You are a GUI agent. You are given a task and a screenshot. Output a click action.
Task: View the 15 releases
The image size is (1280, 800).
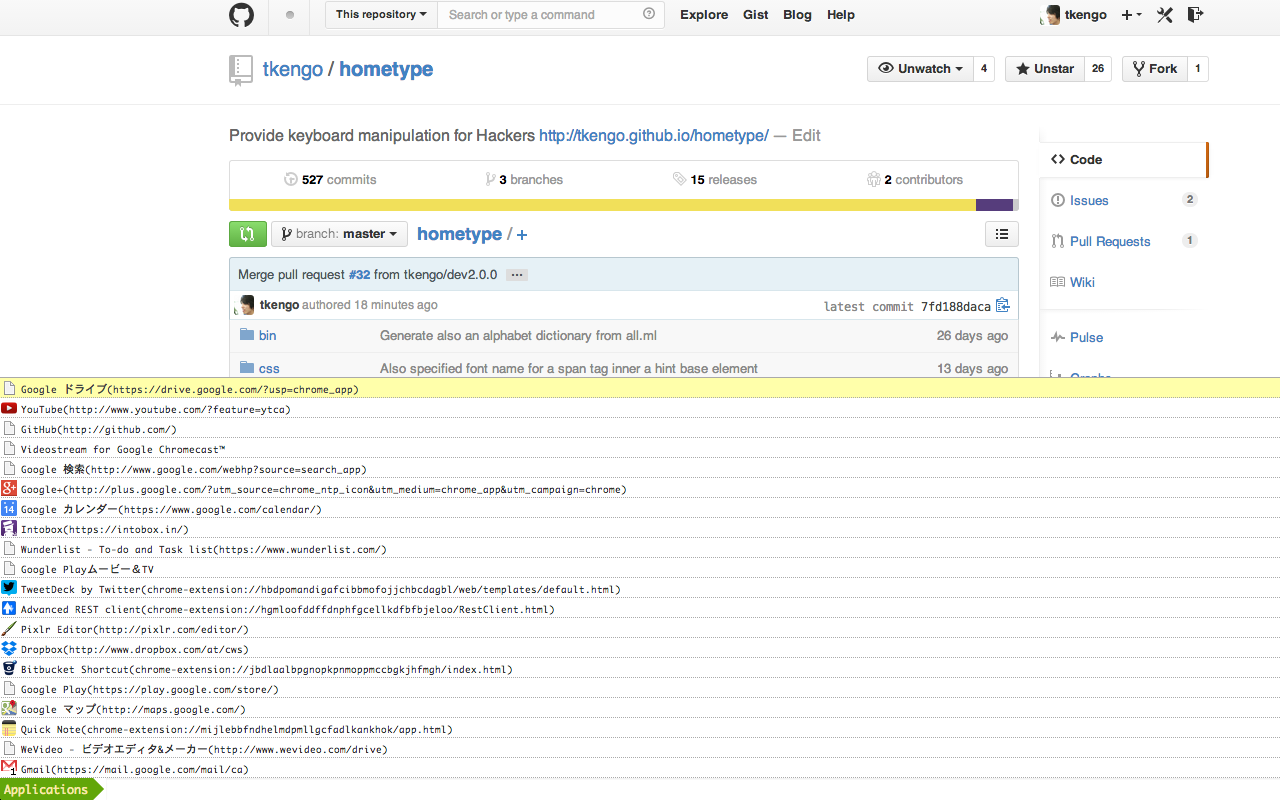coord(715,179)
